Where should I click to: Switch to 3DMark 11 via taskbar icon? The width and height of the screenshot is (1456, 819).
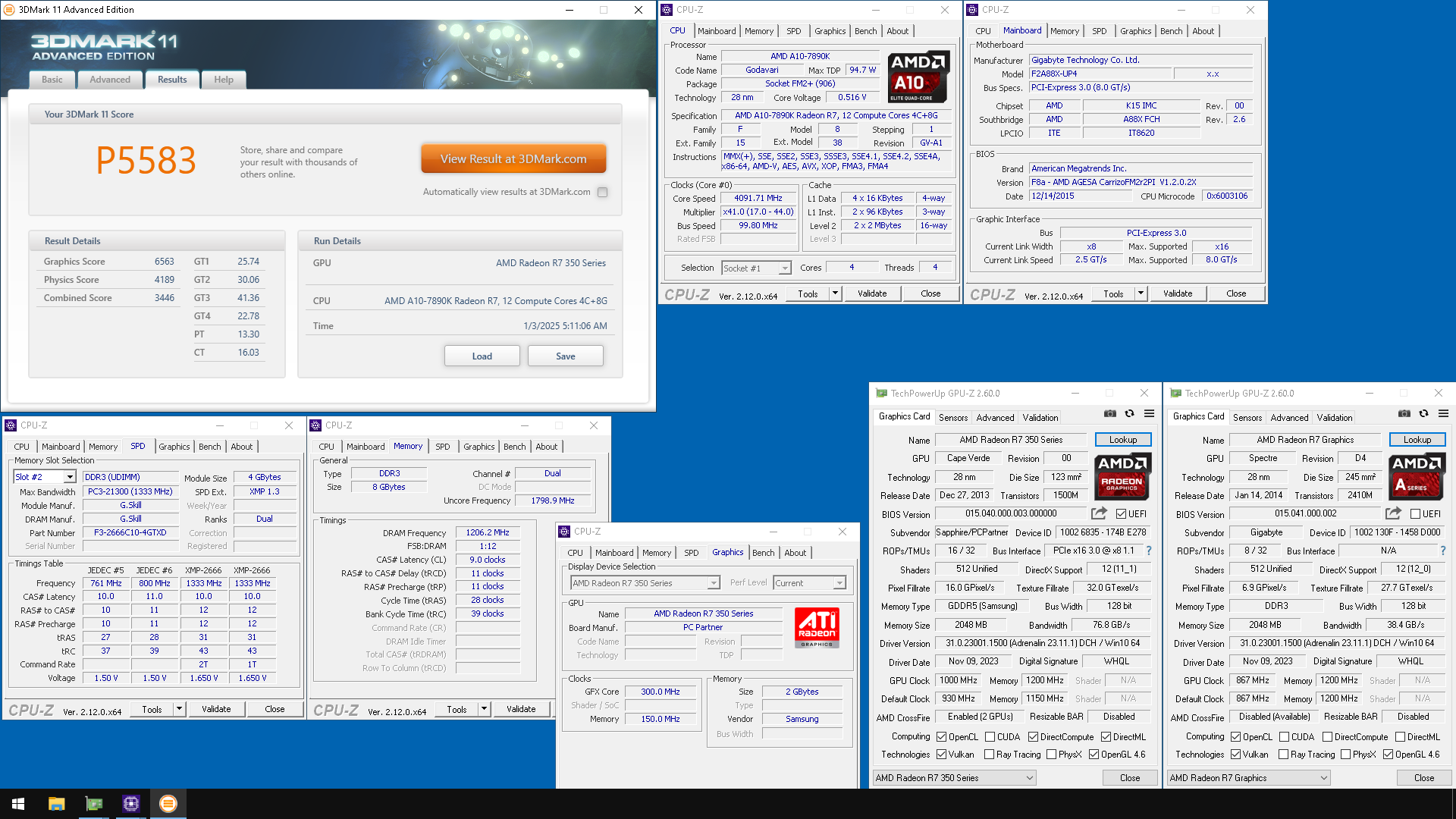[168, 804]
